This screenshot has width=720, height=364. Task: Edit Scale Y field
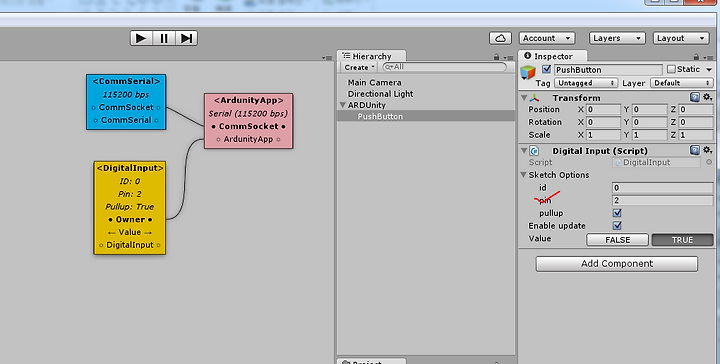(650, 135)
